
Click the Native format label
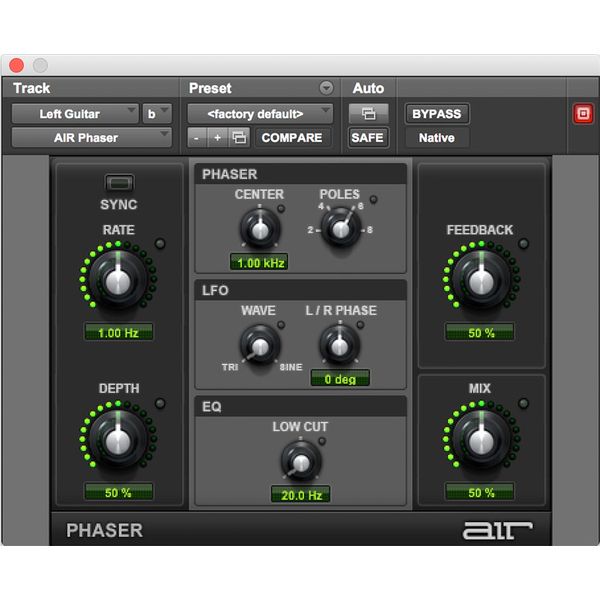[x=437, y=138]
